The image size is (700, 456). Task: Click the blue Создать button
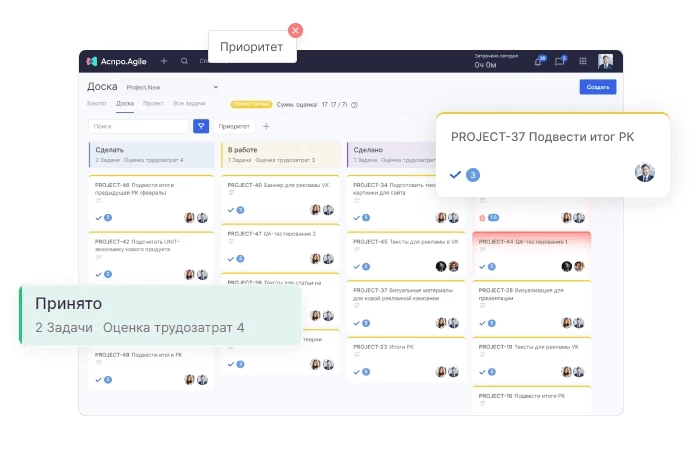[x=597, y=87]
